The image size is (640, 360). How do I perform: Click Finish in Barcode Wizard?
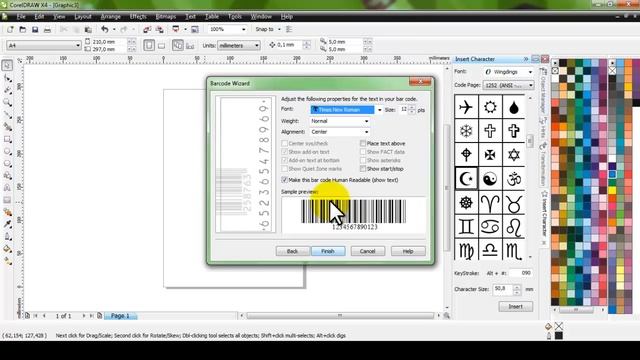tap(328, 251)
